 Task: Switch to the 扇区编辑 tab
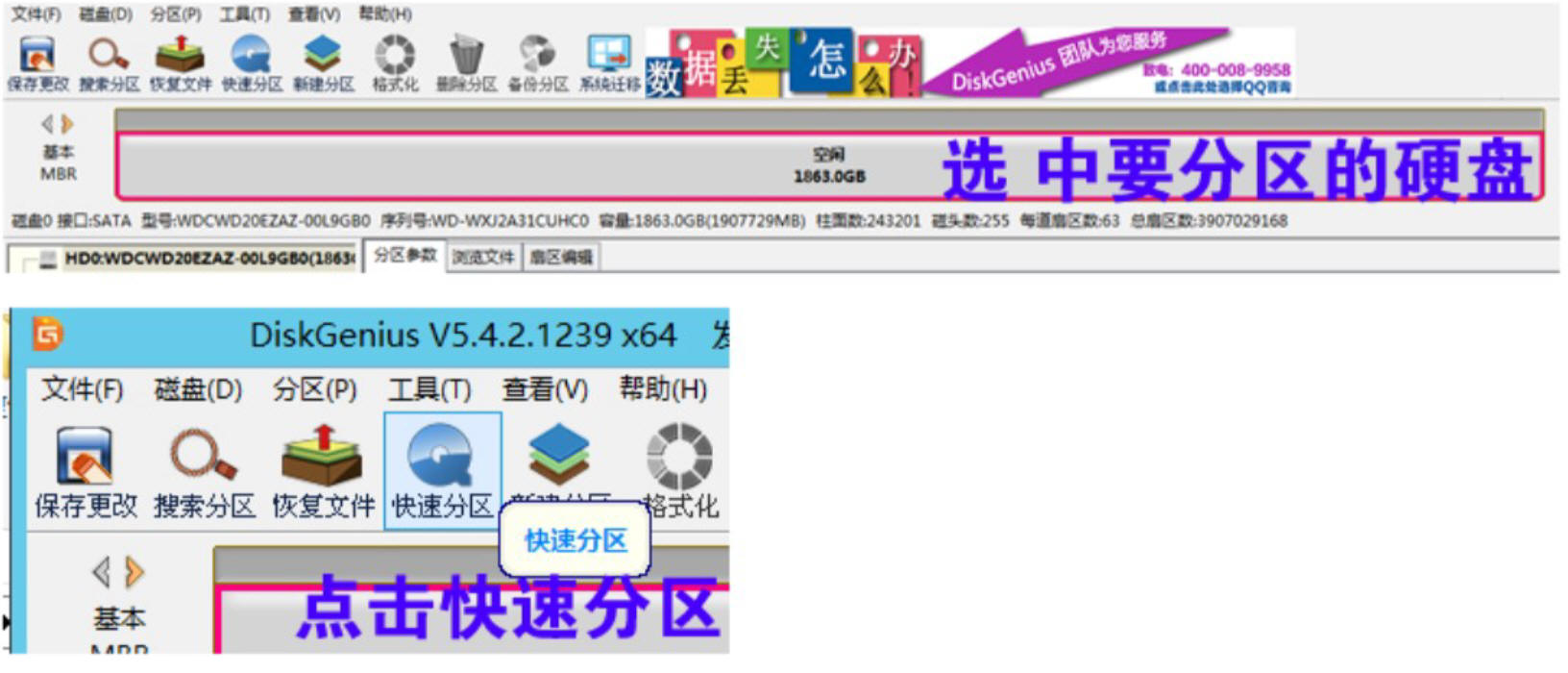click(561, 257)
